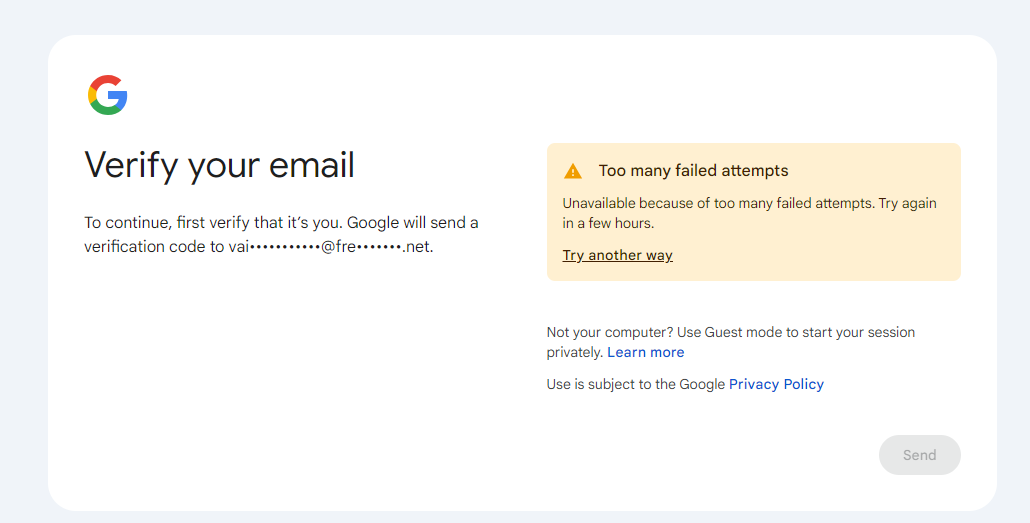The image size is (1030, 523).
Task: Open the Try another way link
Action: pyautogui.click(x=617, y=255)
